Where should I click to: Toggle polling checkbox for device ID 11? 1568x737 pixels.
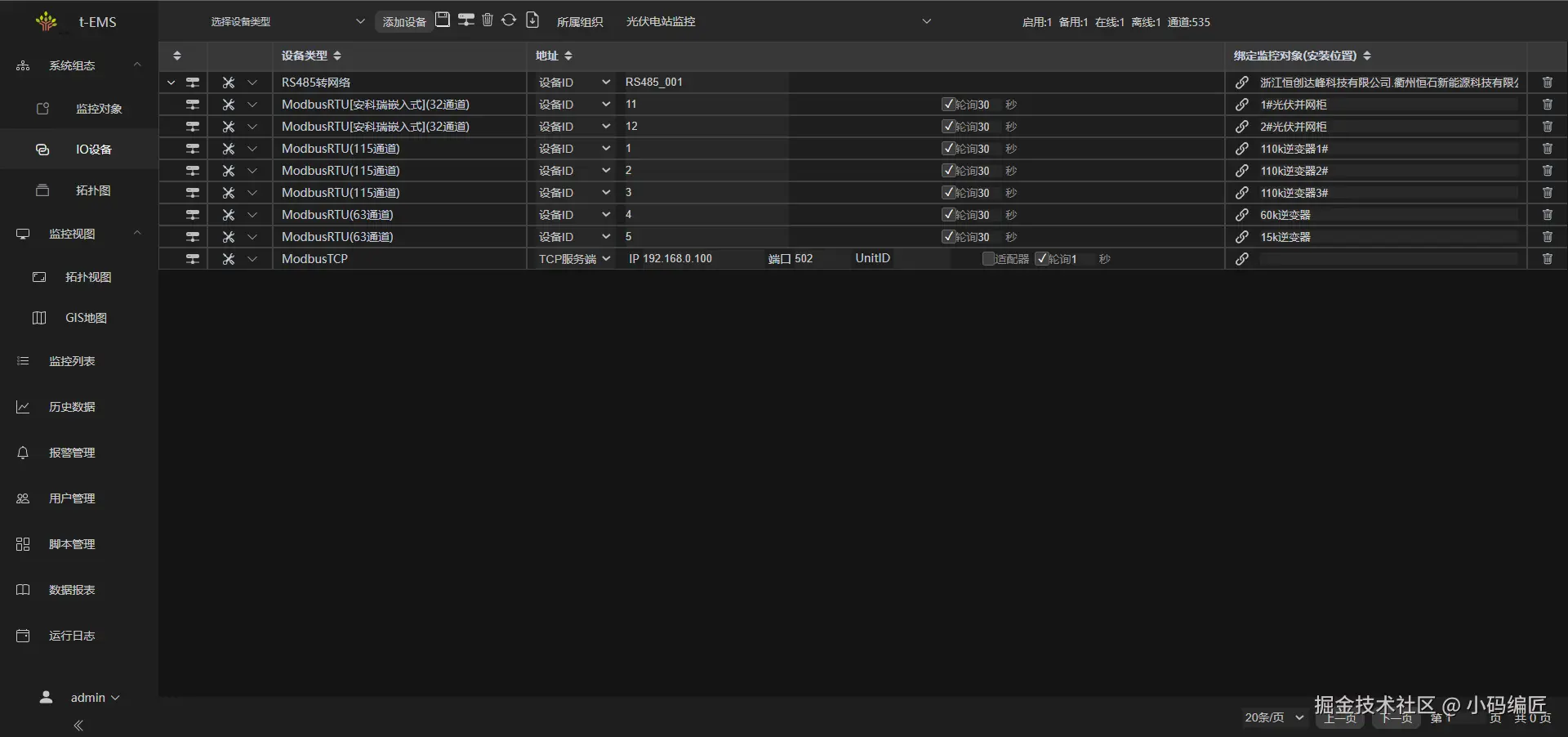point(948,105)
